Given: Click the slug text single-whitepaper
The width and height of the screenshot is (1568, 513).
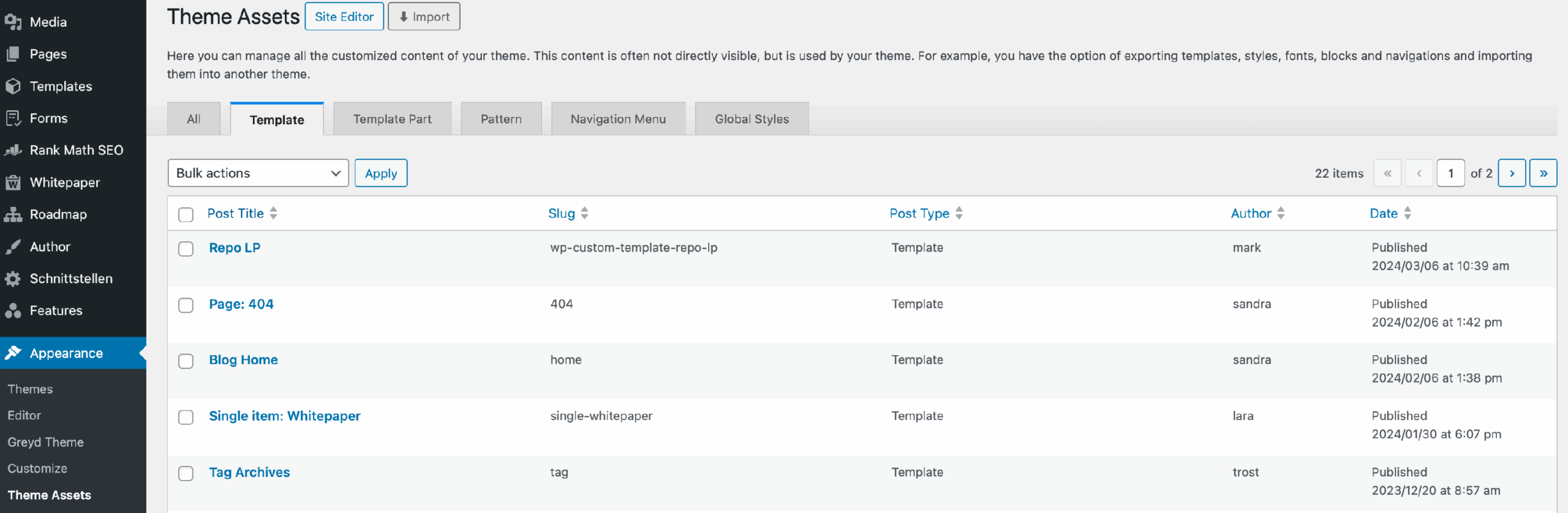Looking at the screenshot, I should [x=601, y=416].
